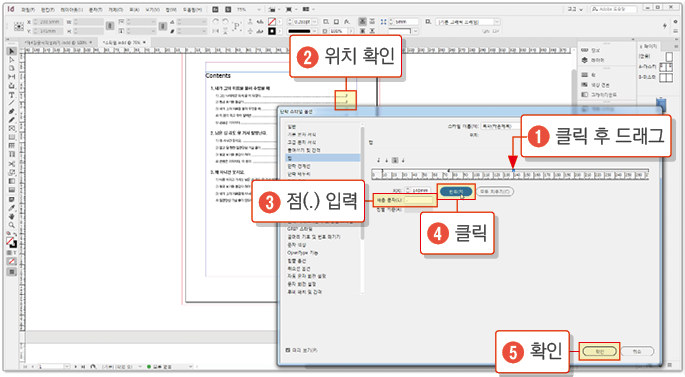Image resolution: width=685 pixels, height=377 pixels.
Task: Click the cancel button in the dialog
Action: (x=637, y=351)
